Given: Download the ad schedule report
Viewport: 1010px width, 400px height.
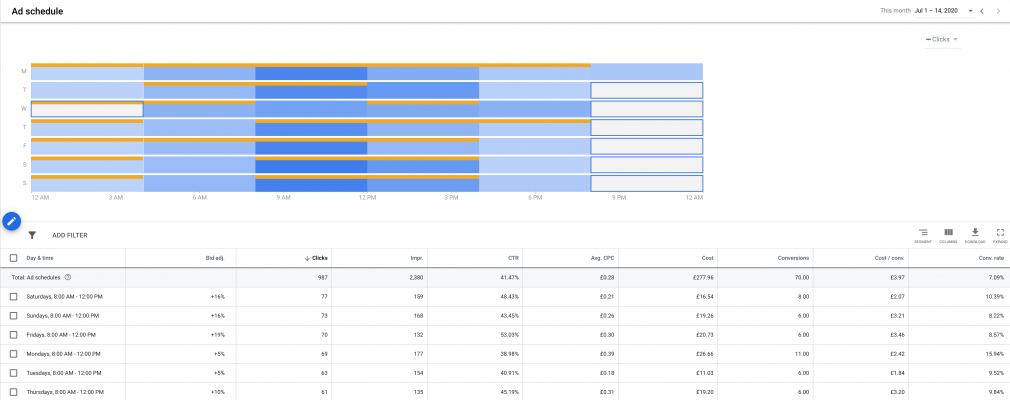Looking at the screenshot, I should coord(974,234).
